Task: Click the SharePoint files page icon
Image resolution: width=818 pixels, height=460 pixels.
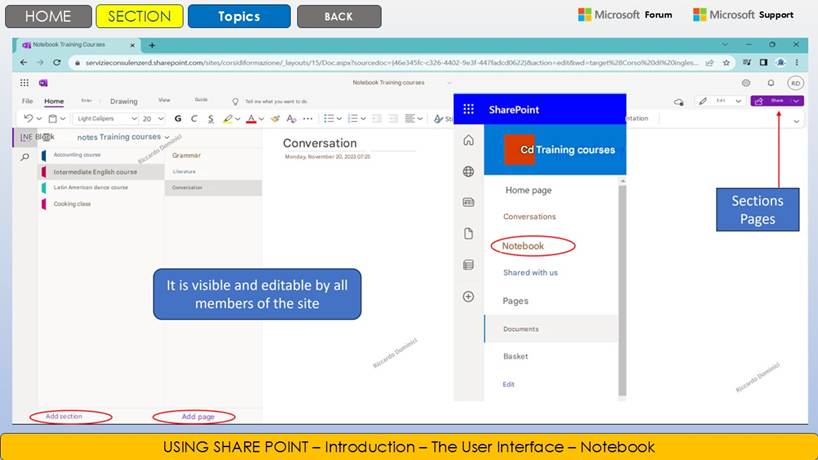Action: click(x=468, y=234)
